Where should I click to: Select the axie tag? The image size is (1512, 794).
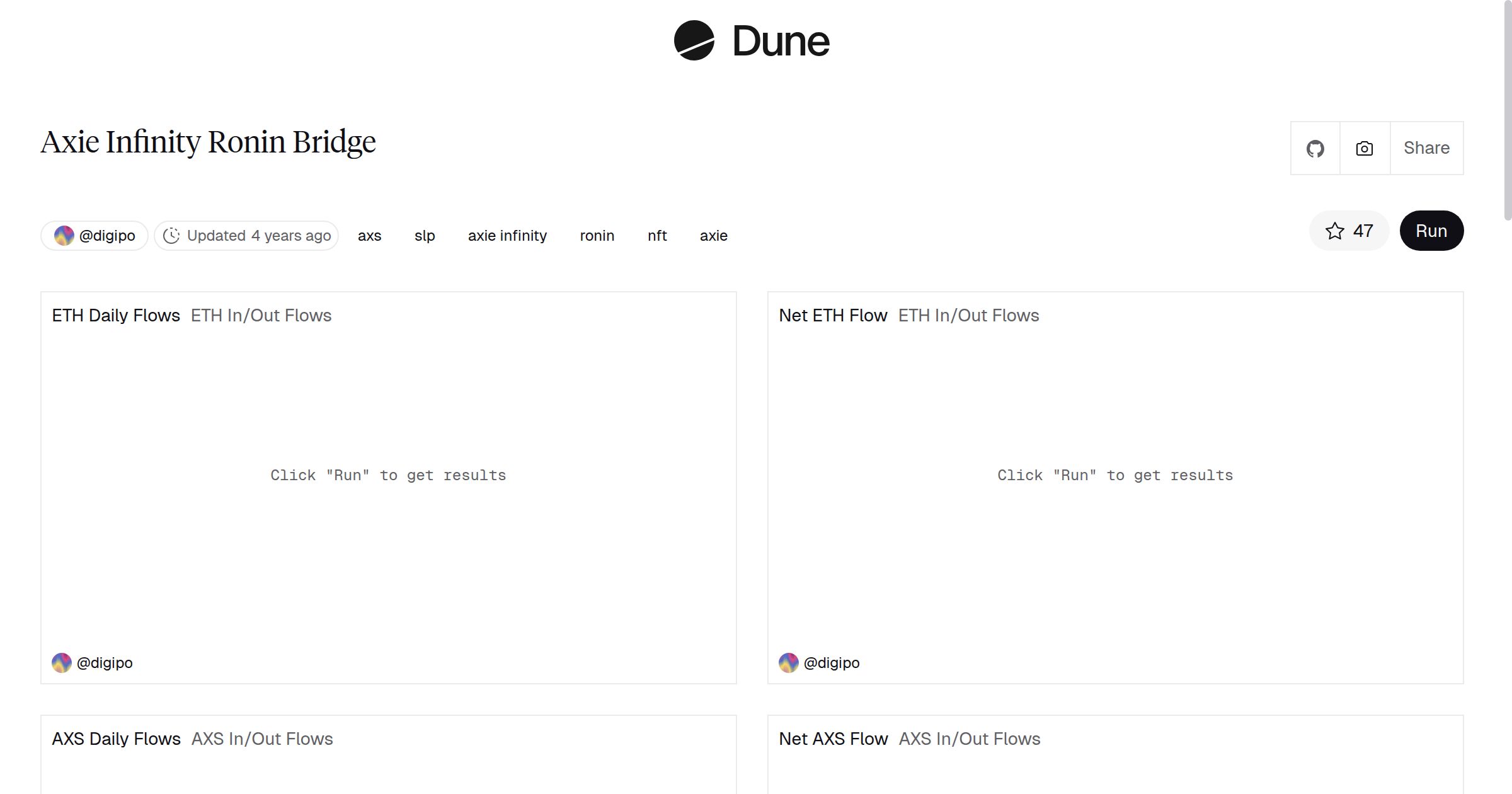[713, 236]
